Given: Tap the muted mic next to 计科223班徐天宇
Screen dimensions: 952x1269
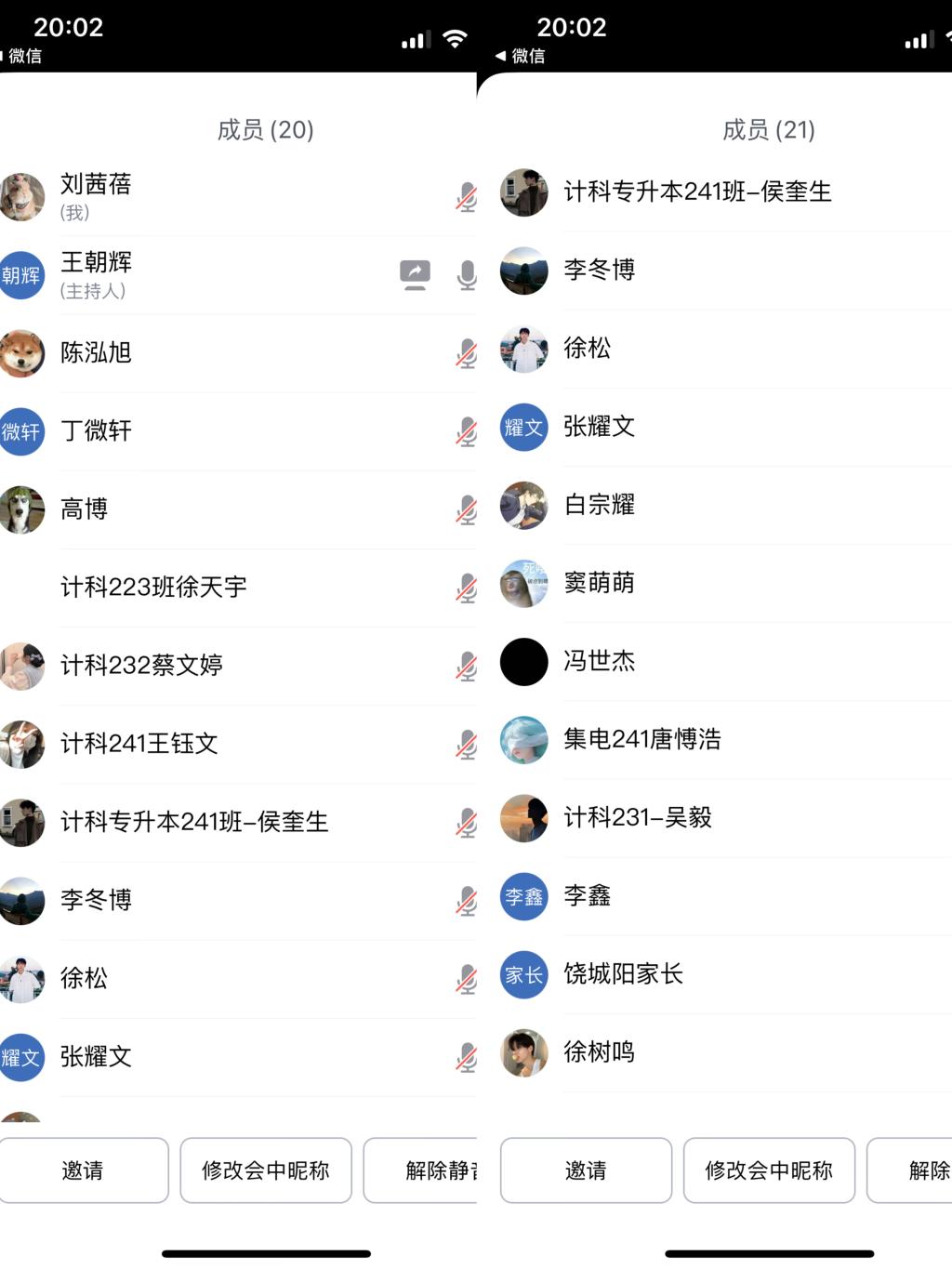Looking at the screenshot, I should (x=467, y=588).
